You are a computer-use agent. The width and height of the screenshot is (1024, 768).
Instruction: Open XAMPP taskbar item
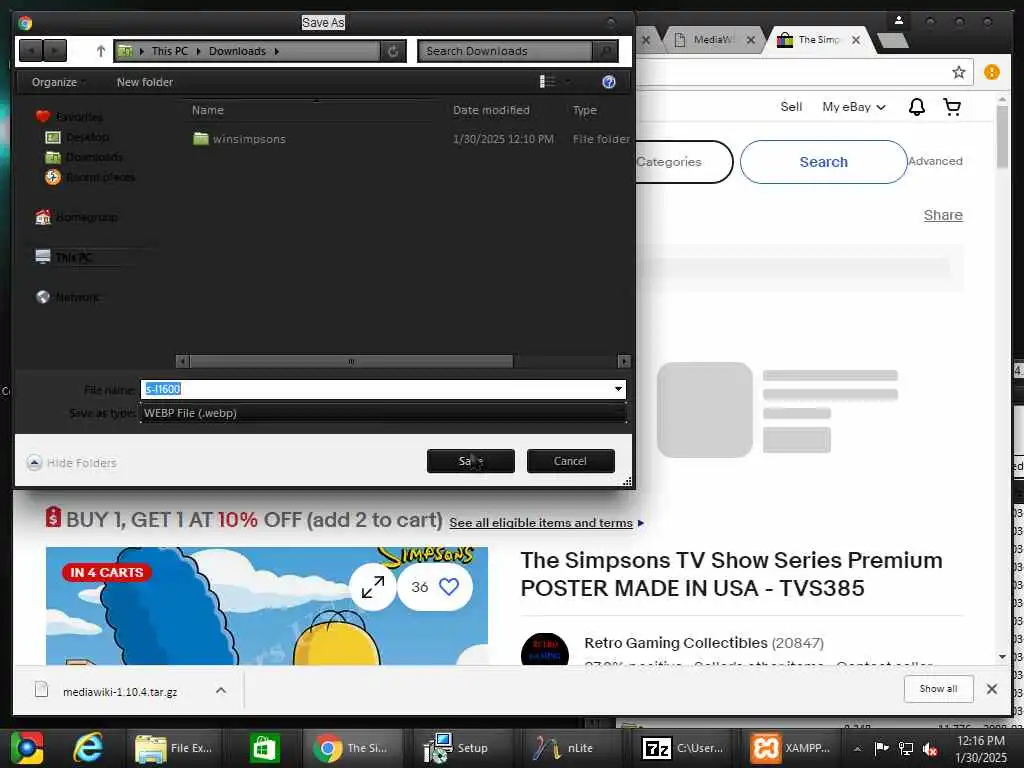(790, 748)
